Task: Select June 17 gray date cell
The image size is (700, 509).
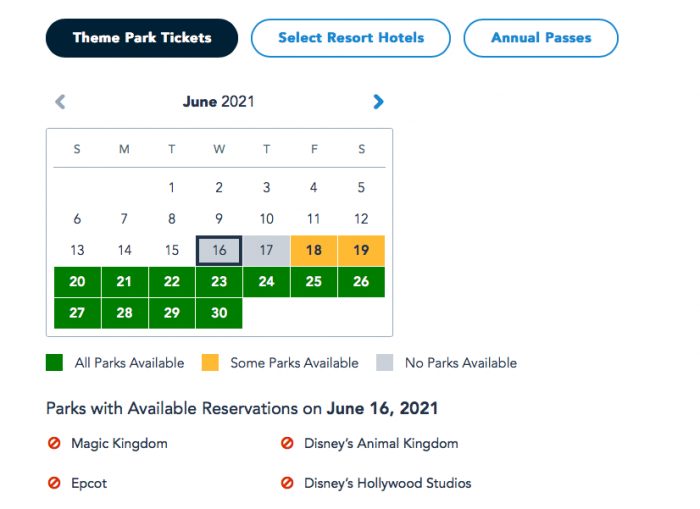Action: [266, 250]
